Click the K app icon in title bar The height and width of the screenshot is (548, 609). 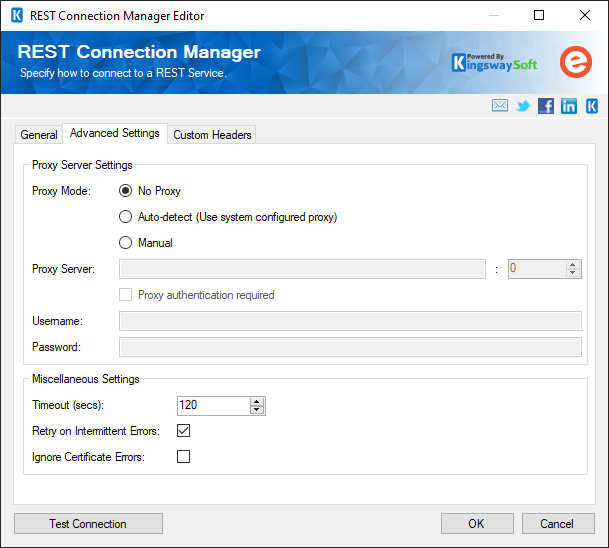(17, 16)
